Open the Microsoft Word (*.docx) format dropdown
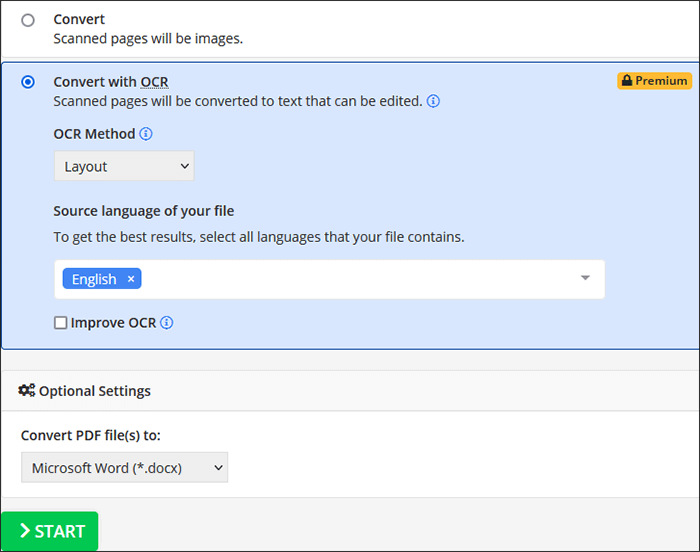The image size is (700, 552). tap(124, 467)
